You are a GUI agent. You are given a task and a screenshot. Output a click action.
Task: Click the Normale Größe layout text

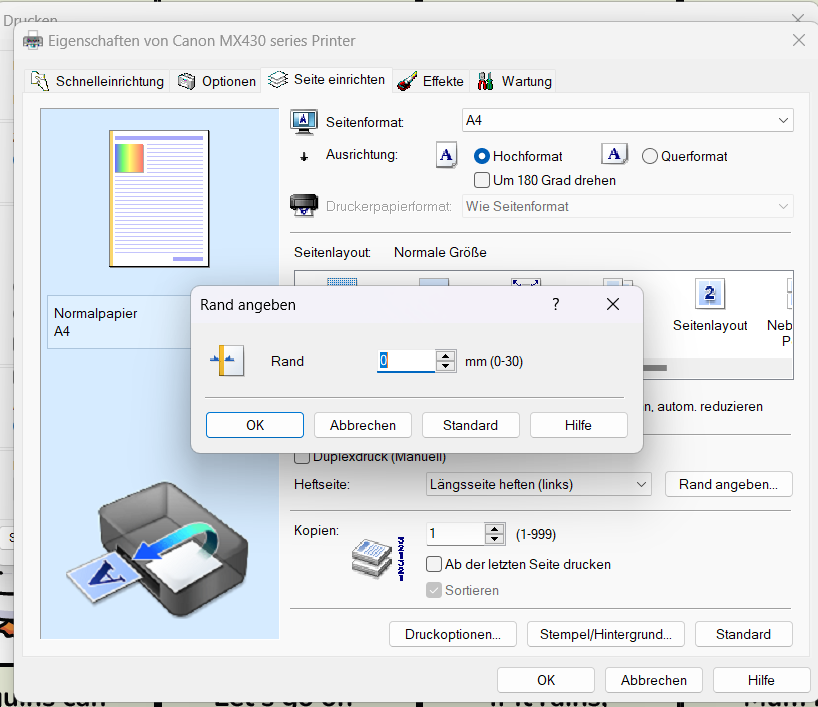point(440,252)
